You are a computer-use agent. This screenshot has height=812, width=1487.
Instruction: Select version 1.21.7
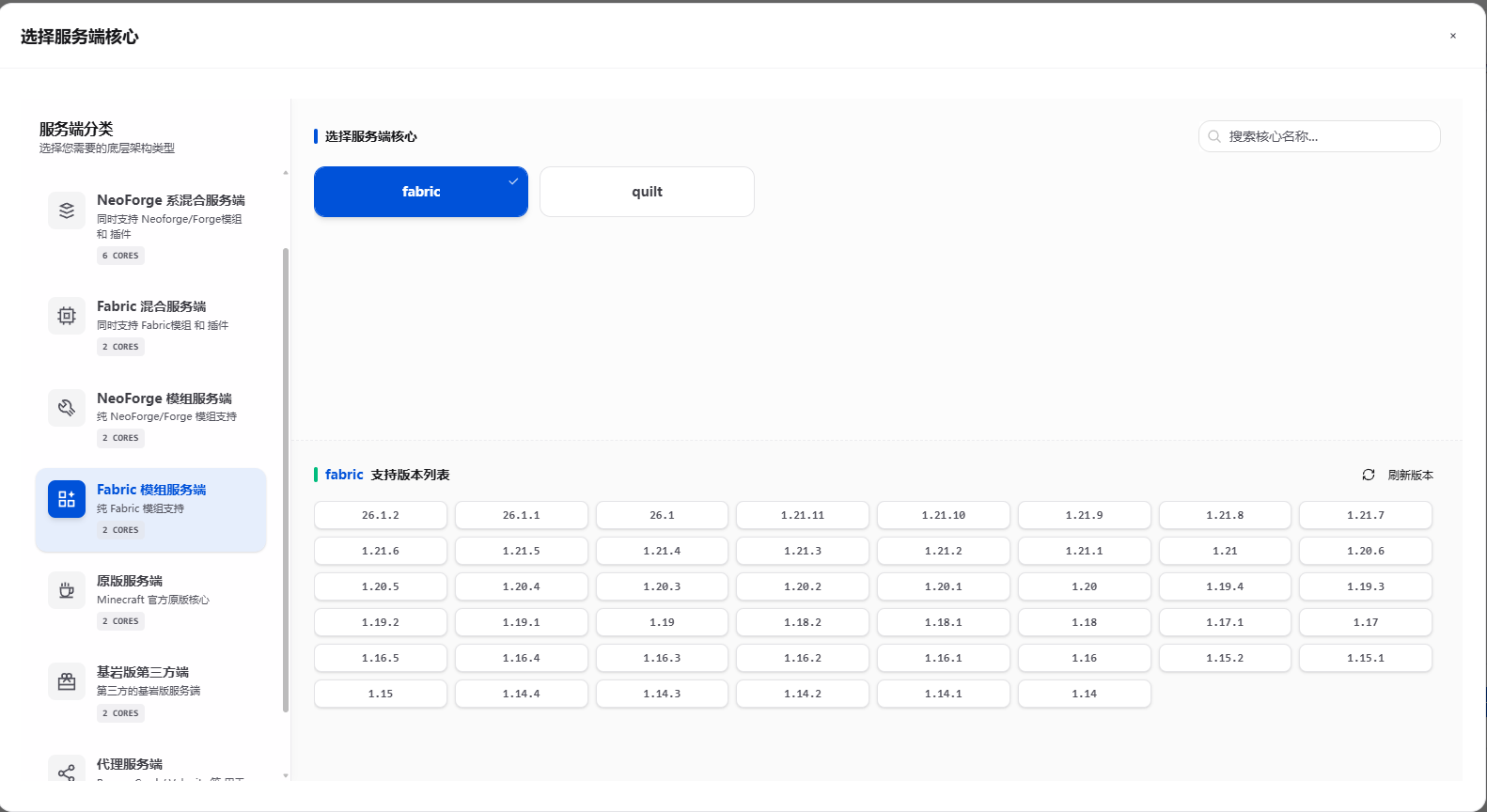click(x=1366, y=515)
